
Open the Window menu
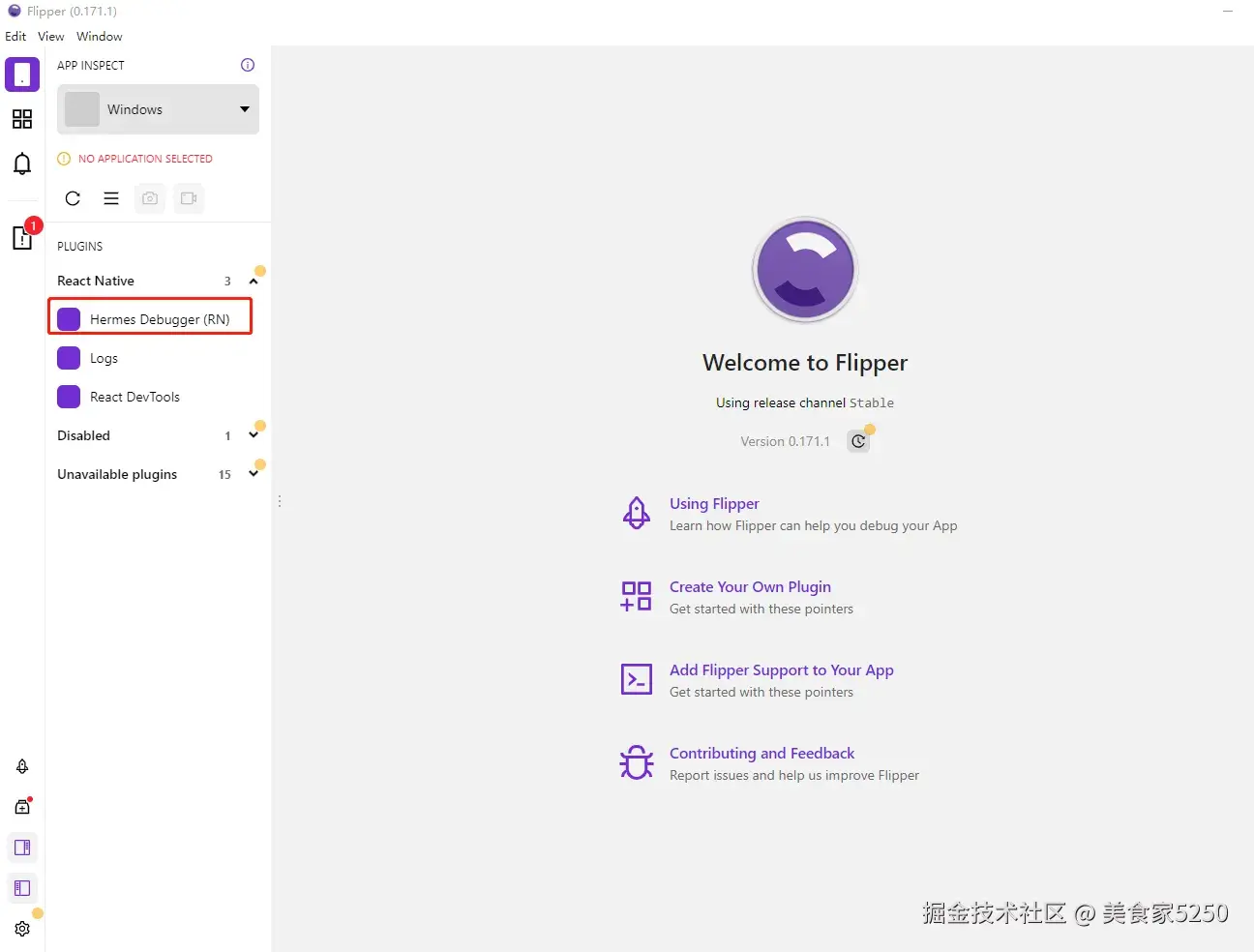tap(100, 36)
